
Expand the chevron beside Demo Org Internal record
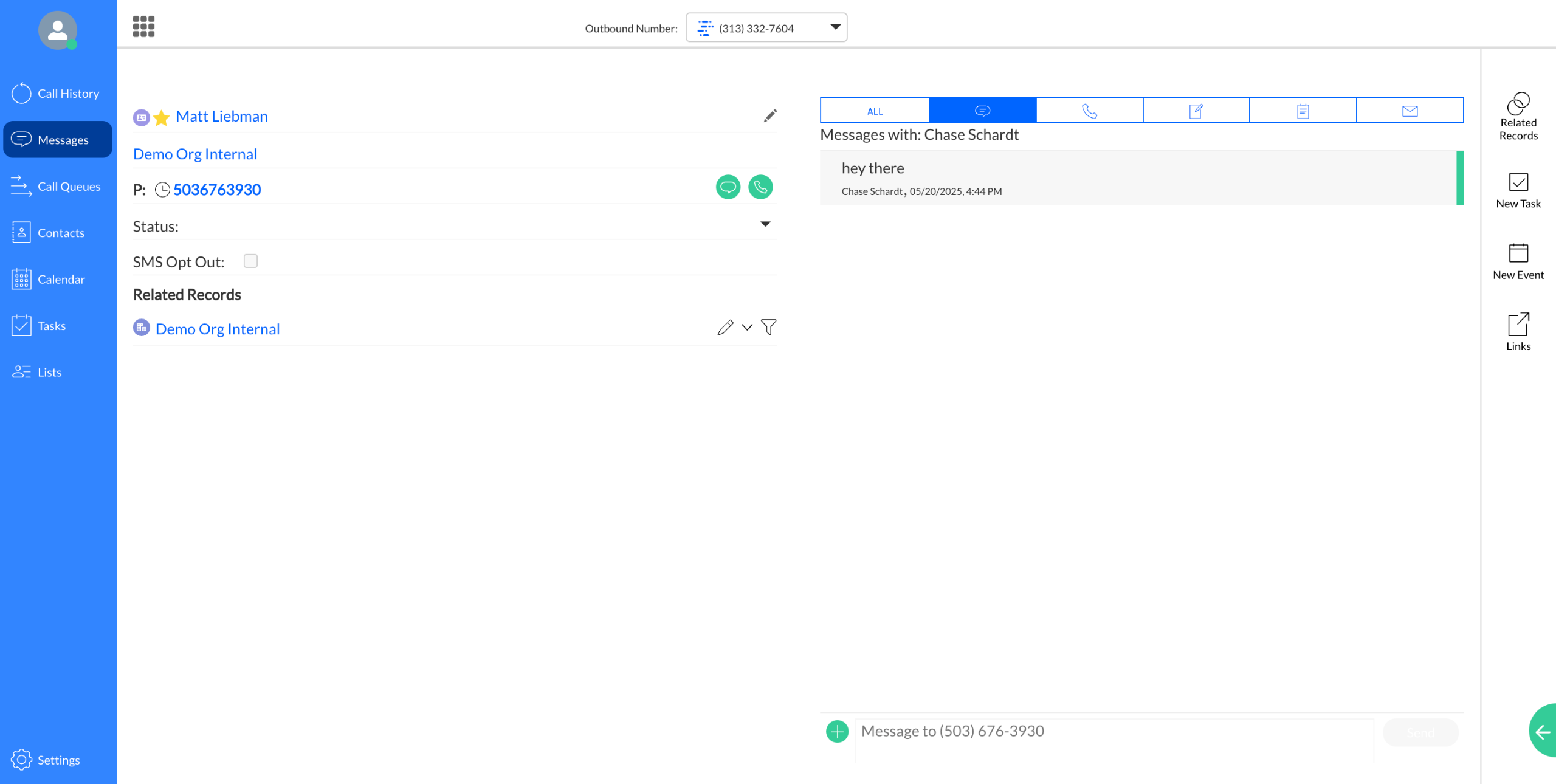coord(747,328)
